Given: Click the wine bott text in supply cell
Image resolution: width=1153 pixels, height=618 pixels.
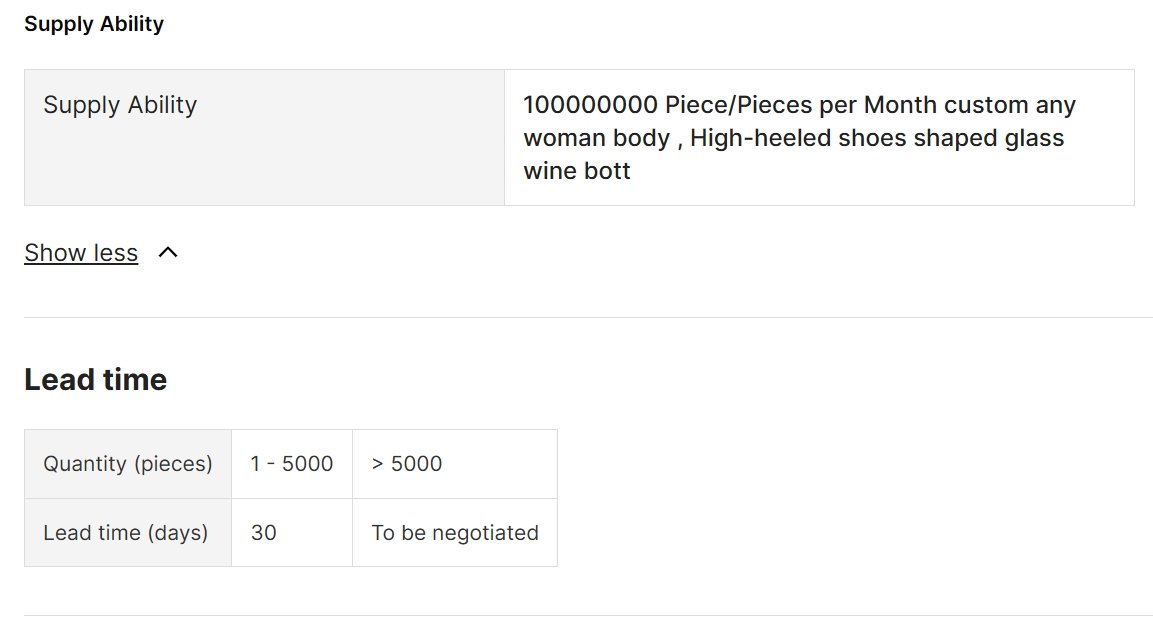Looking at the screenshot, I should click(577, 171).
